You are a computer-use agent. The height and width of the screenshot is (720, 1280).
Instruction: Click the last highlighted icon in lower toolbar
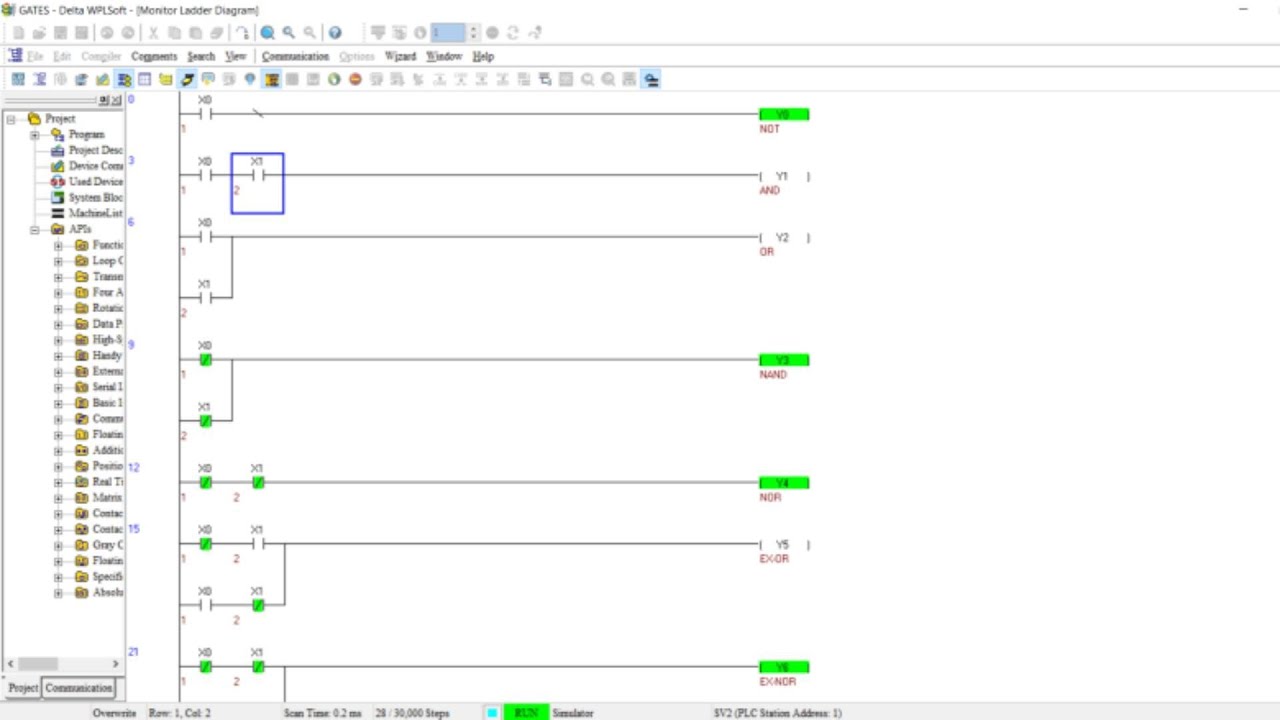[x=651, y=79]
